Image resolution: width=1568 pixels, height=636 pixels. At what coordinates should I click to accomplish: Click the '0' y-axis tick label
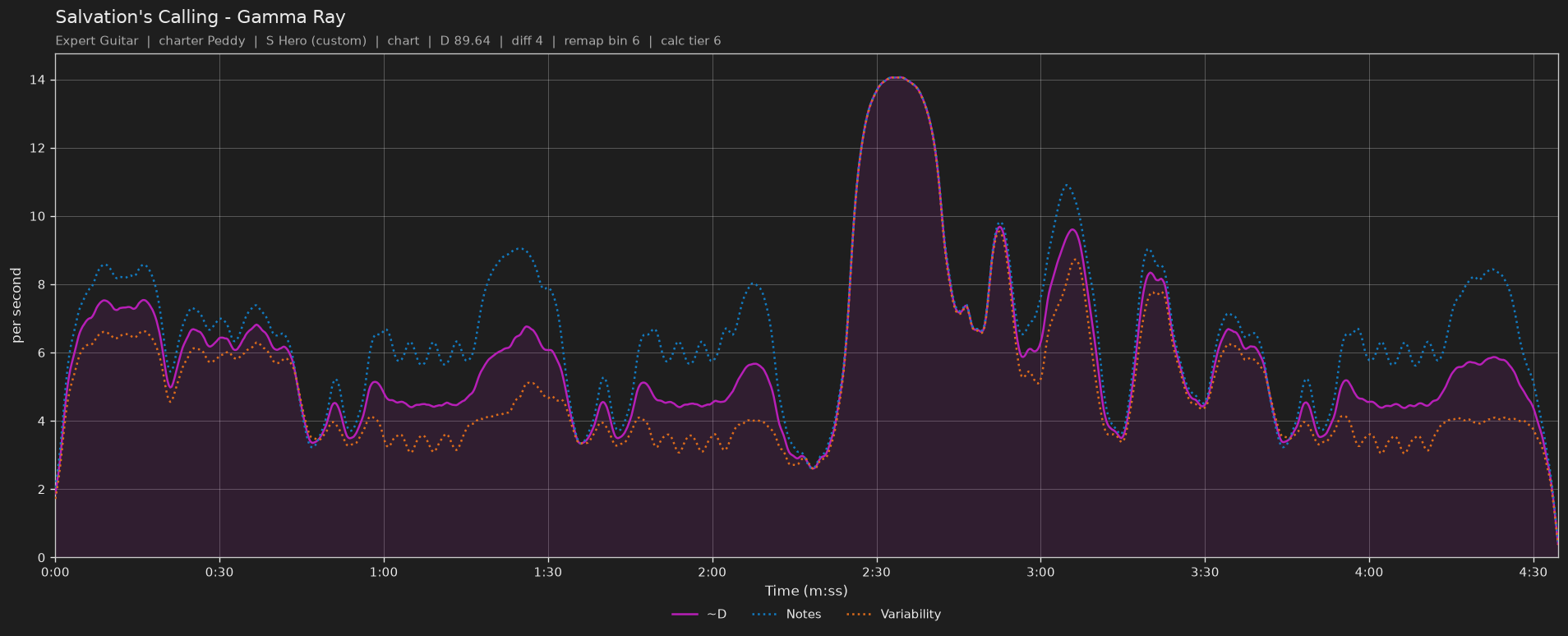click(43, 558)
